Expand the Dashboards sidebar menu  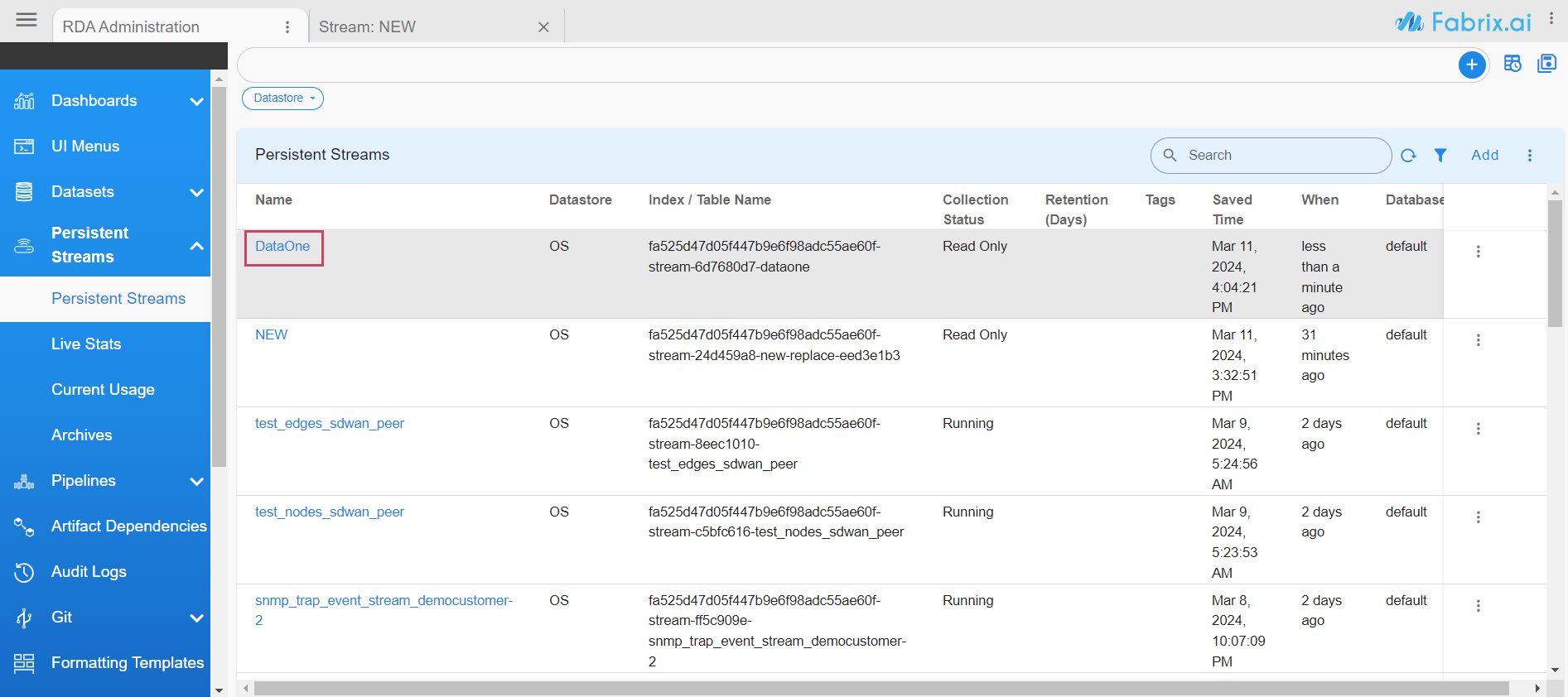point(195,102)
